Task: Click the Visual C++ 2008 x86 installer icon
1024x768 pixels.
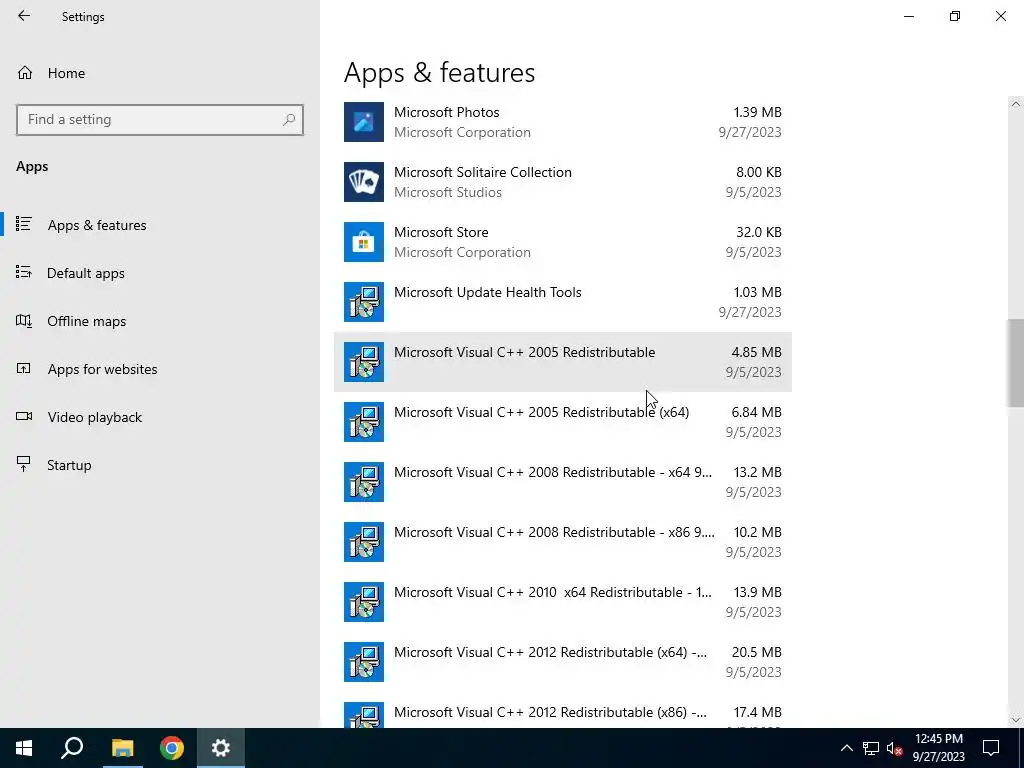Action: pos(364,542)
